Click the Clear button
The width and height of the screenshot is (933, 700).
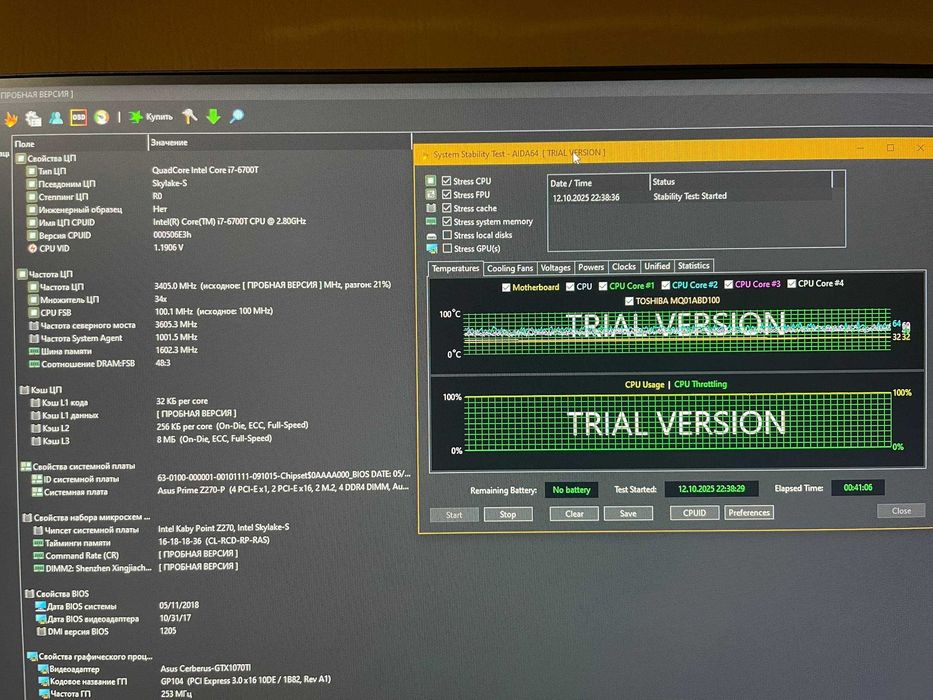[x=574, y=514]
